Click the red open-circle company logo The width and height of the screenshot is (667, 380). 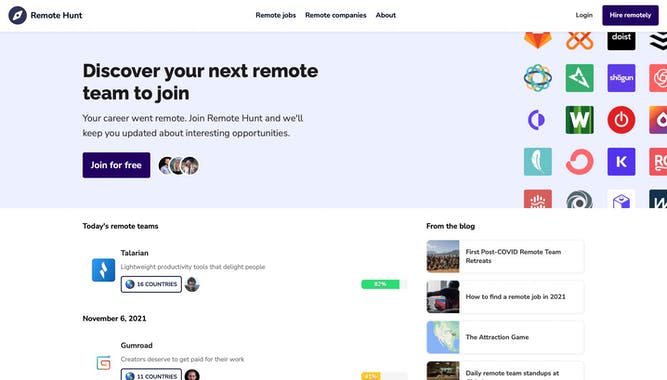click(579, 162)
